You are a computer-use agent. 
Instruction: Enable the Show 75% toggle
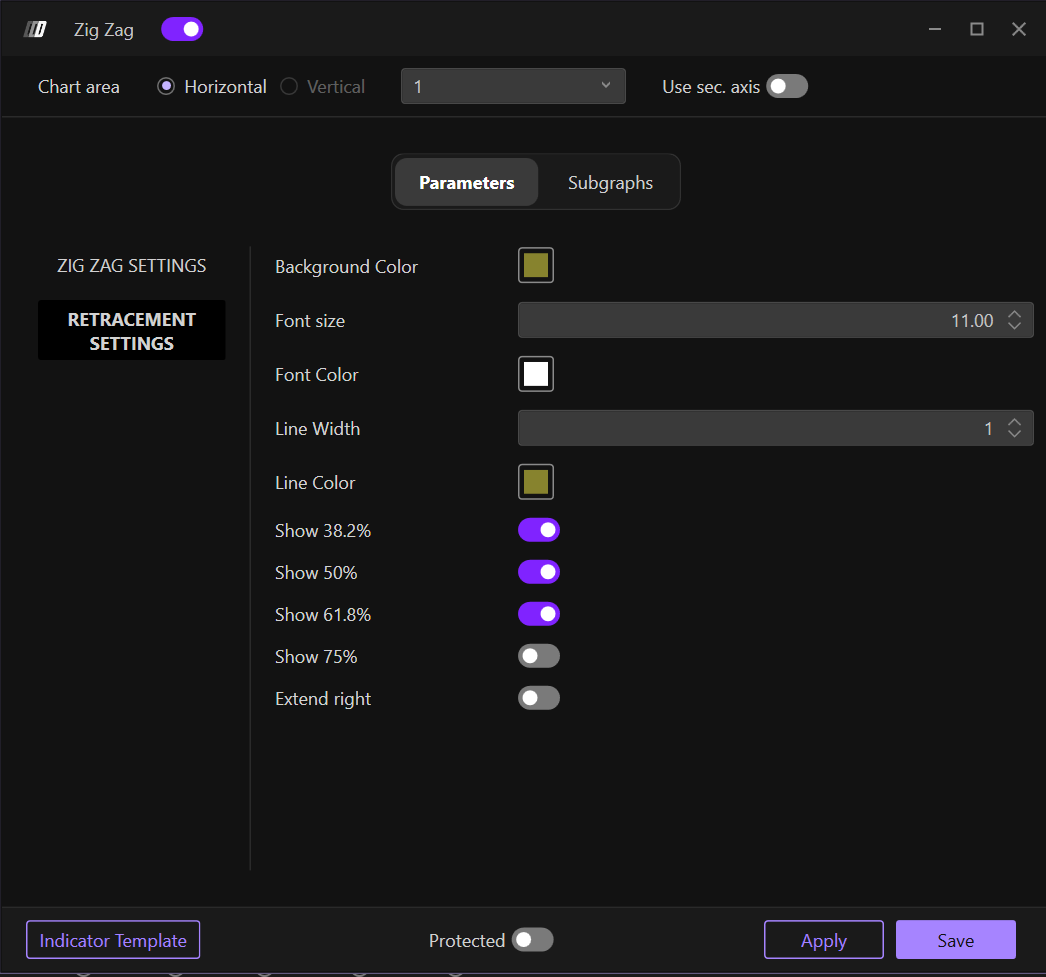point(538,656)
